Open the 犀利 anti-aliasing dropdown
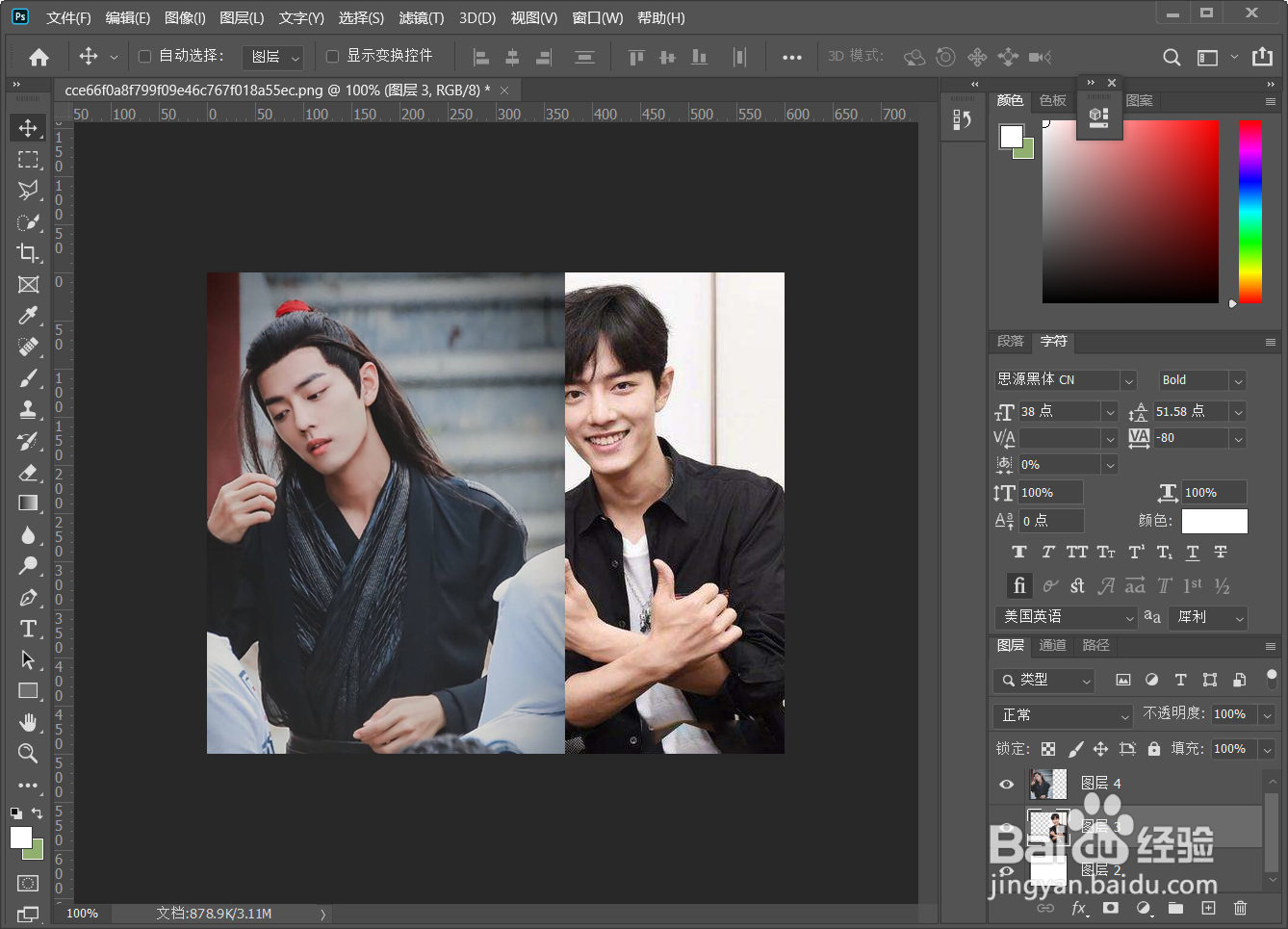This screenshot has height=929, width=1288. 1208,617
